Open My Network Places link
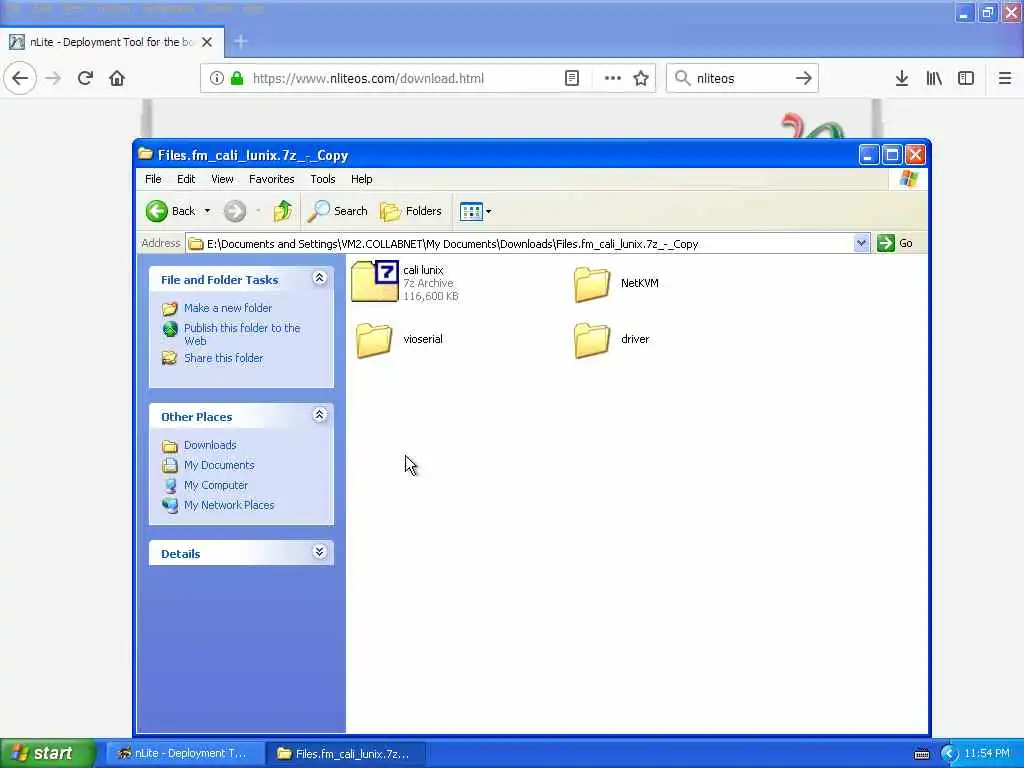This screenshot has height=768, width=1024. [229, 505]
